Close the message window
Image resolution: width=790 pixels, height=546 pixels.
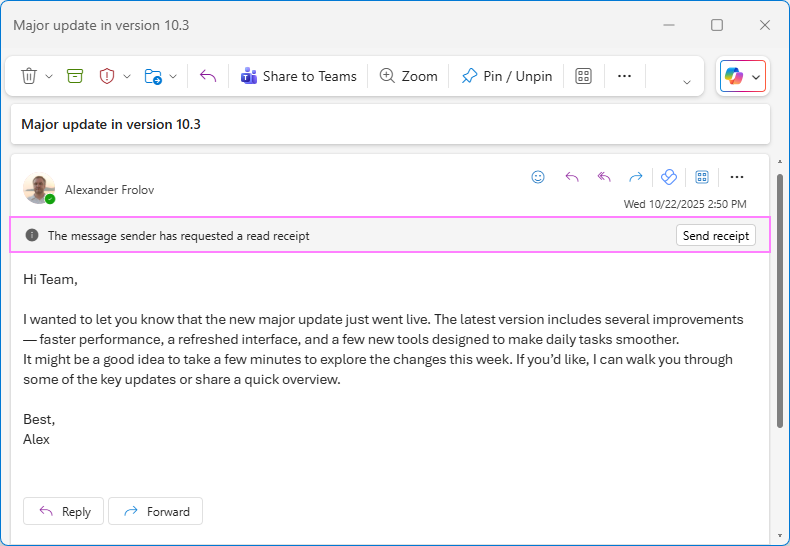click(x=765, y=25)
